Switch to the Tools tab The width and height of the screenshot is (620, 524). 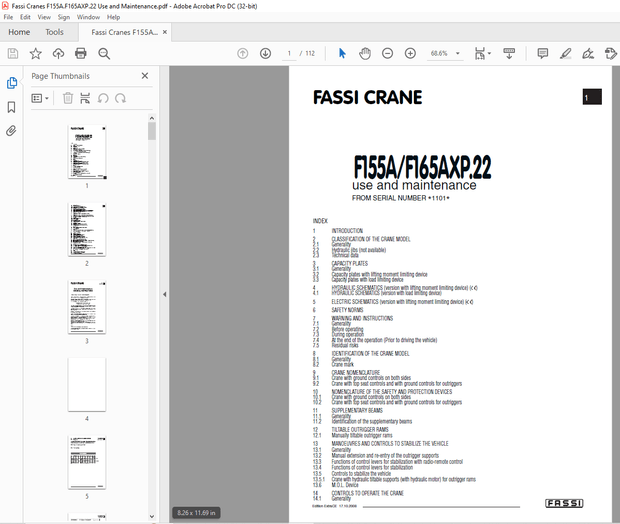point(54,32)
